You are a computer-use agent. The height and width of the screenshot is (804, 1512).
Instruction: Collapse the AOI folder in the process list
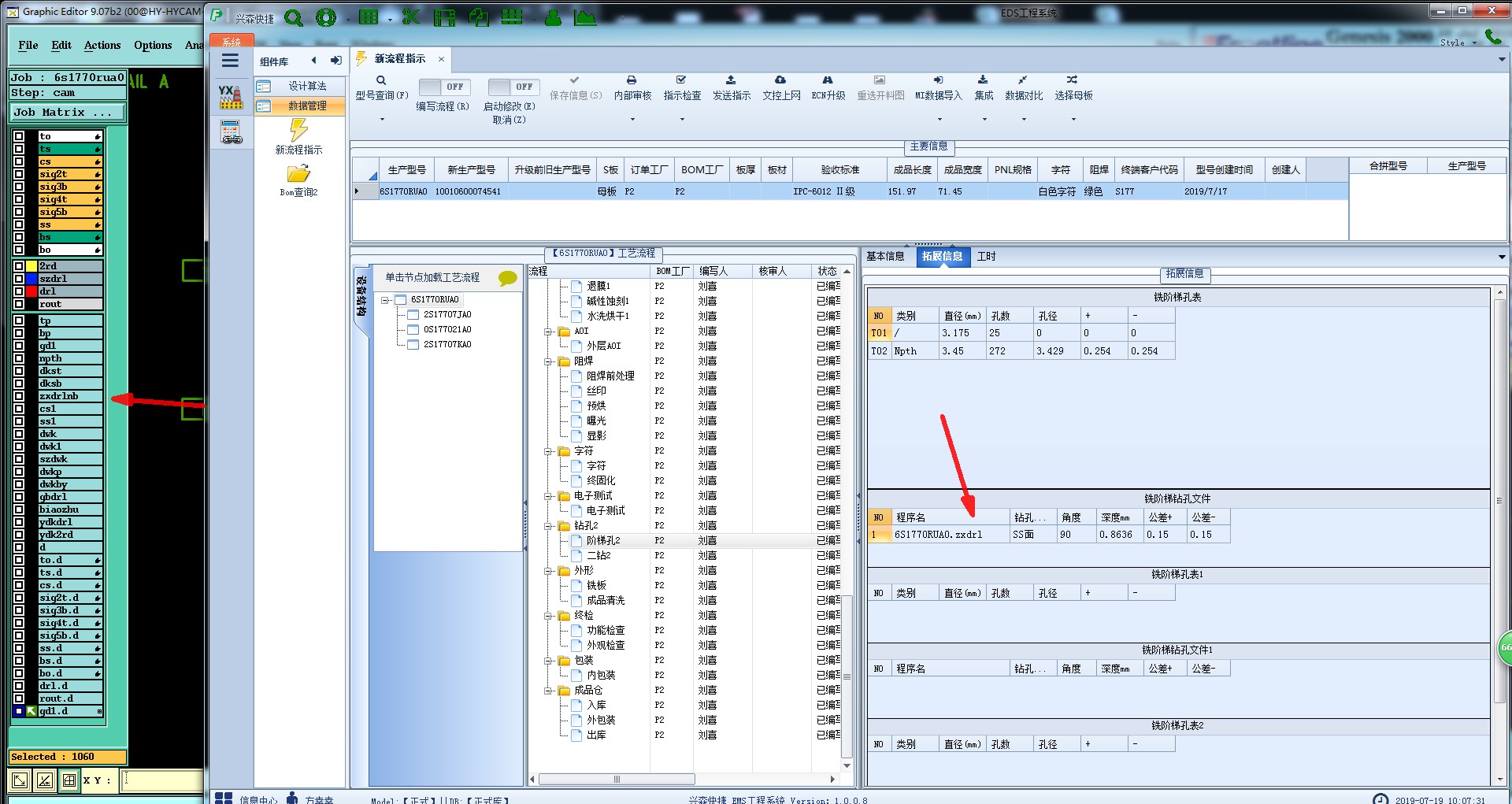pos(548,332)
